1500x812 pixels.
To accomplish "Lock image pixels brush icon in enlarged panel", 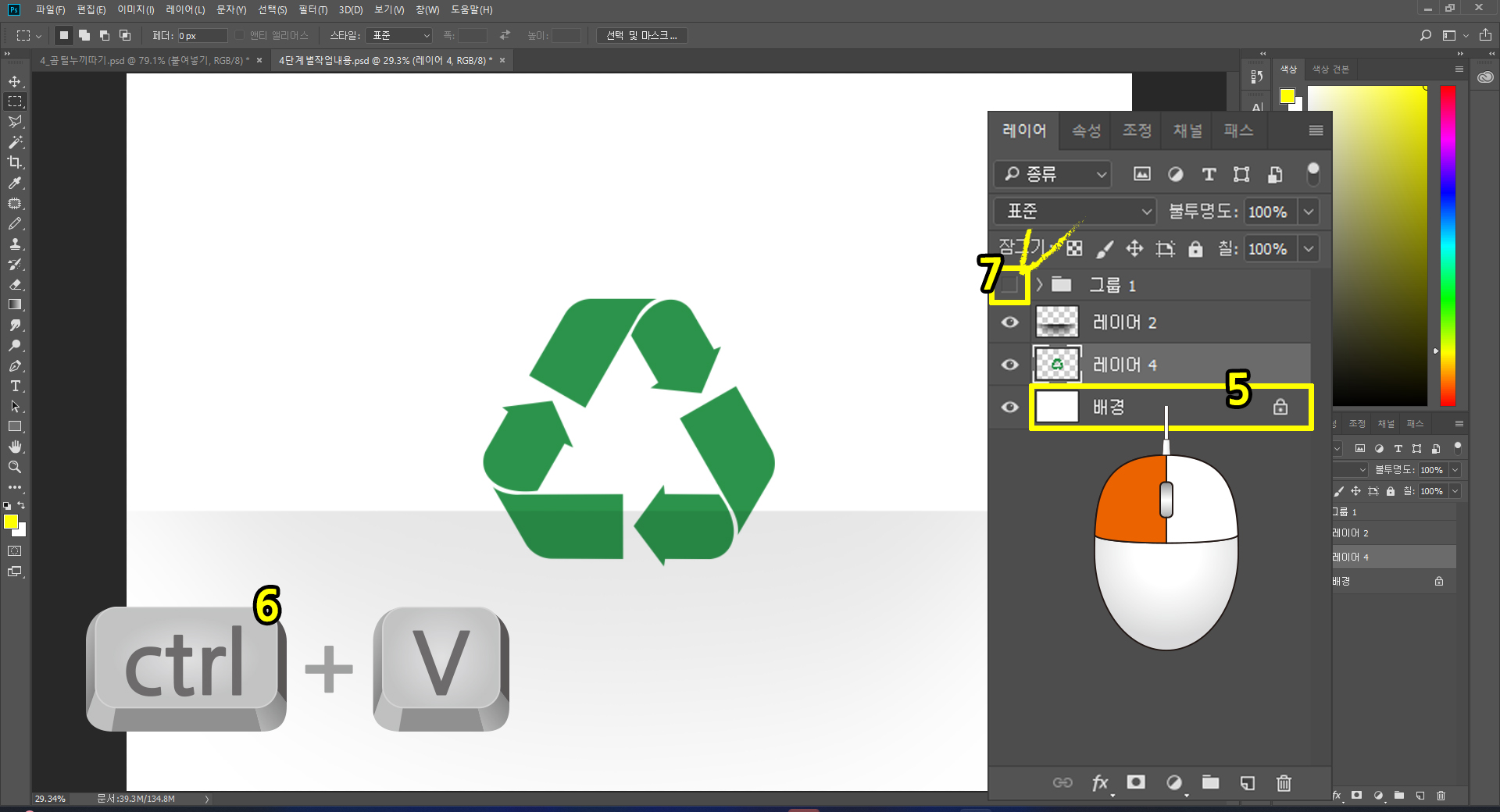I will click(1105, 249).
